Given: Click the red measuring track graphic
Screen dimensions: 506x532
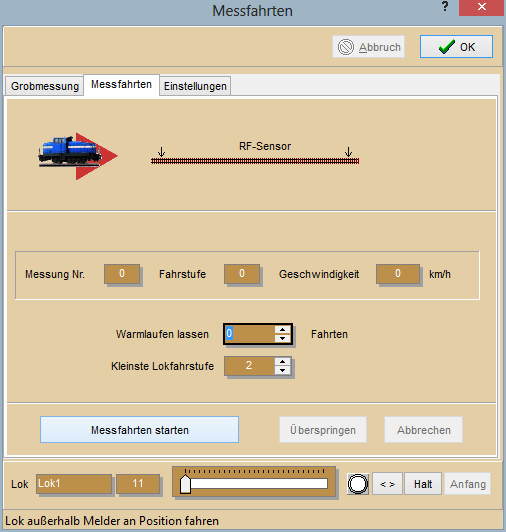Looking at the screenshot, I should (x=255, y=161).
